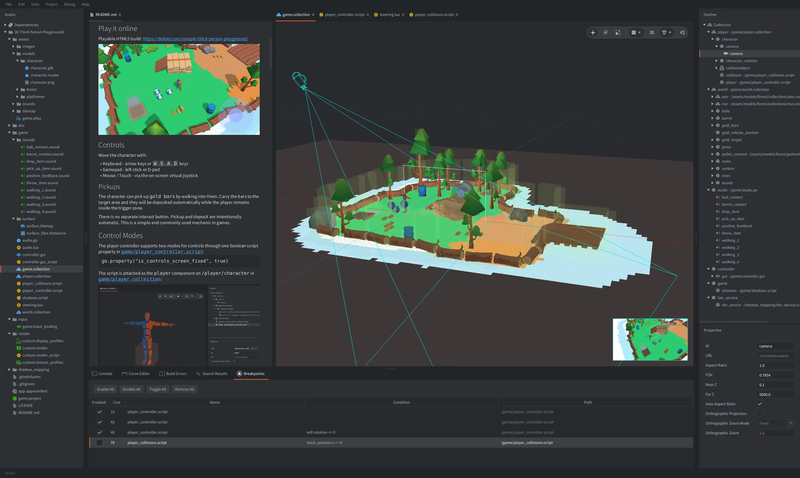Disable the line 15 player_controller.script breakpoint
Viewport: 800px width, 478px height.
point(99,412)
